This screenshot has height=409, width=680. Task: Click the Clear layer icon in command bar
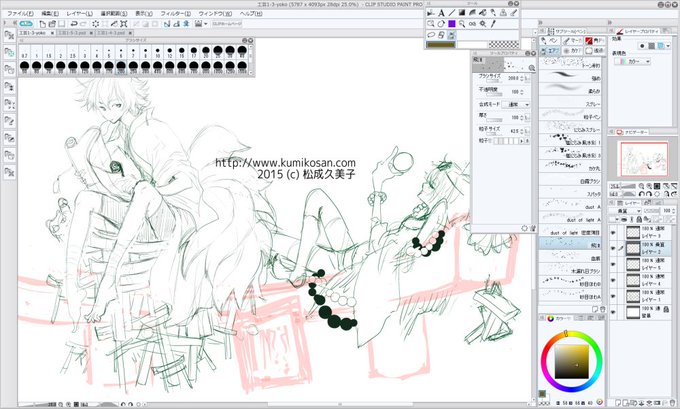point(96,24)
